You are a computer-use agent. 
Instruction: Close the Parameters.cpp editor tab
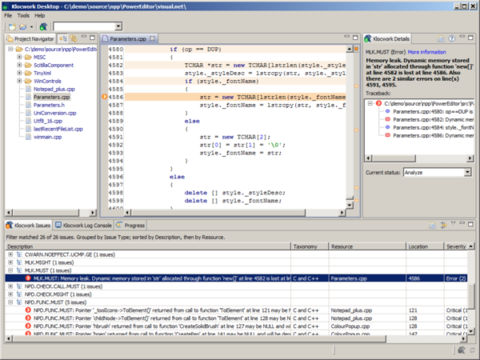tap(152, 39)
